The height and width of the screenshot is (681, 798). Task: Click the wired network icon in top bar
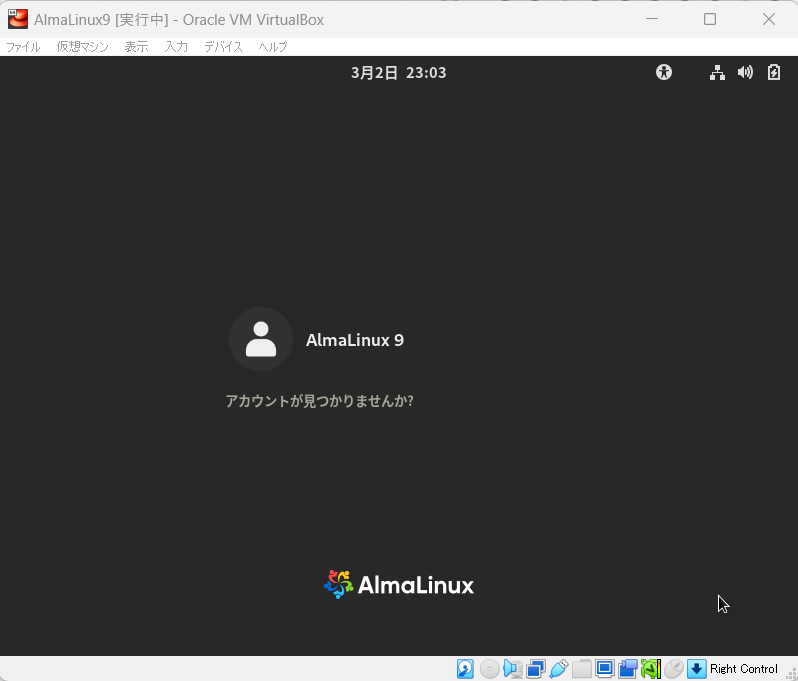[x=718, y=72]
